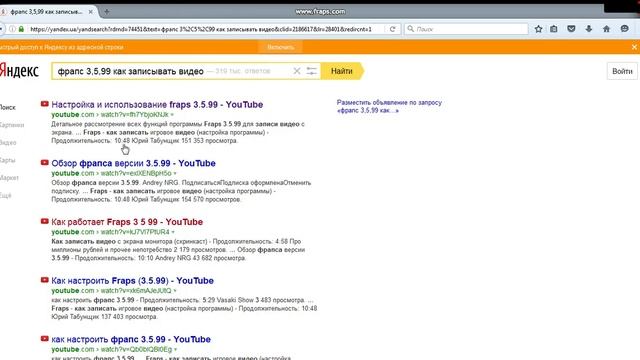Click YouTube icon beside 'Как работает Fraps 3 5 99'
Screen dimensions: 640x360
44,221
